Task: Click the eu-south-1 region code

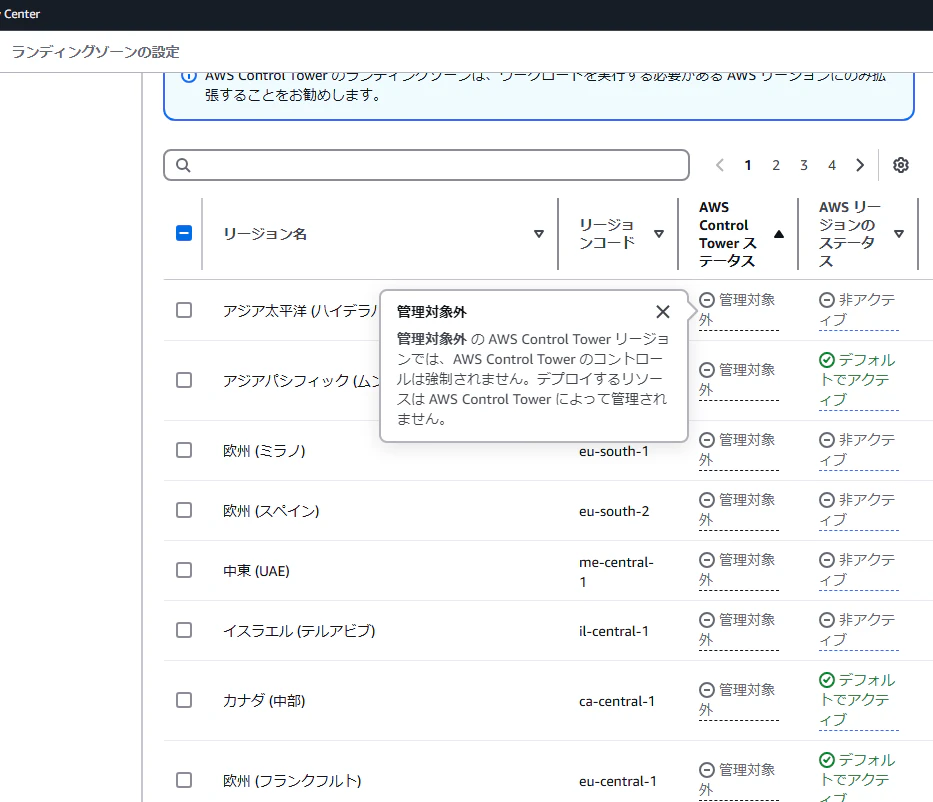Action: (x=613, y=452)
